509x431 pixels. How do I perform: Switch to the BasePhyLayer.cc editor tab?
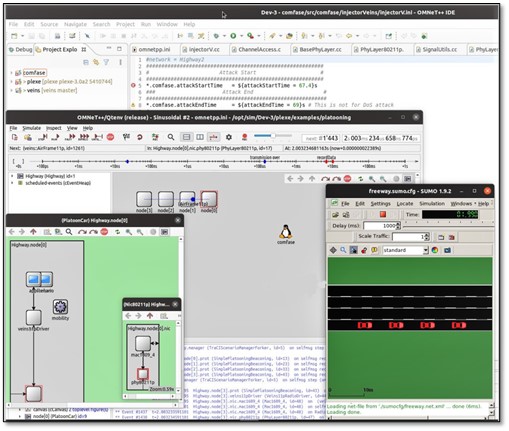click(320, 49)
